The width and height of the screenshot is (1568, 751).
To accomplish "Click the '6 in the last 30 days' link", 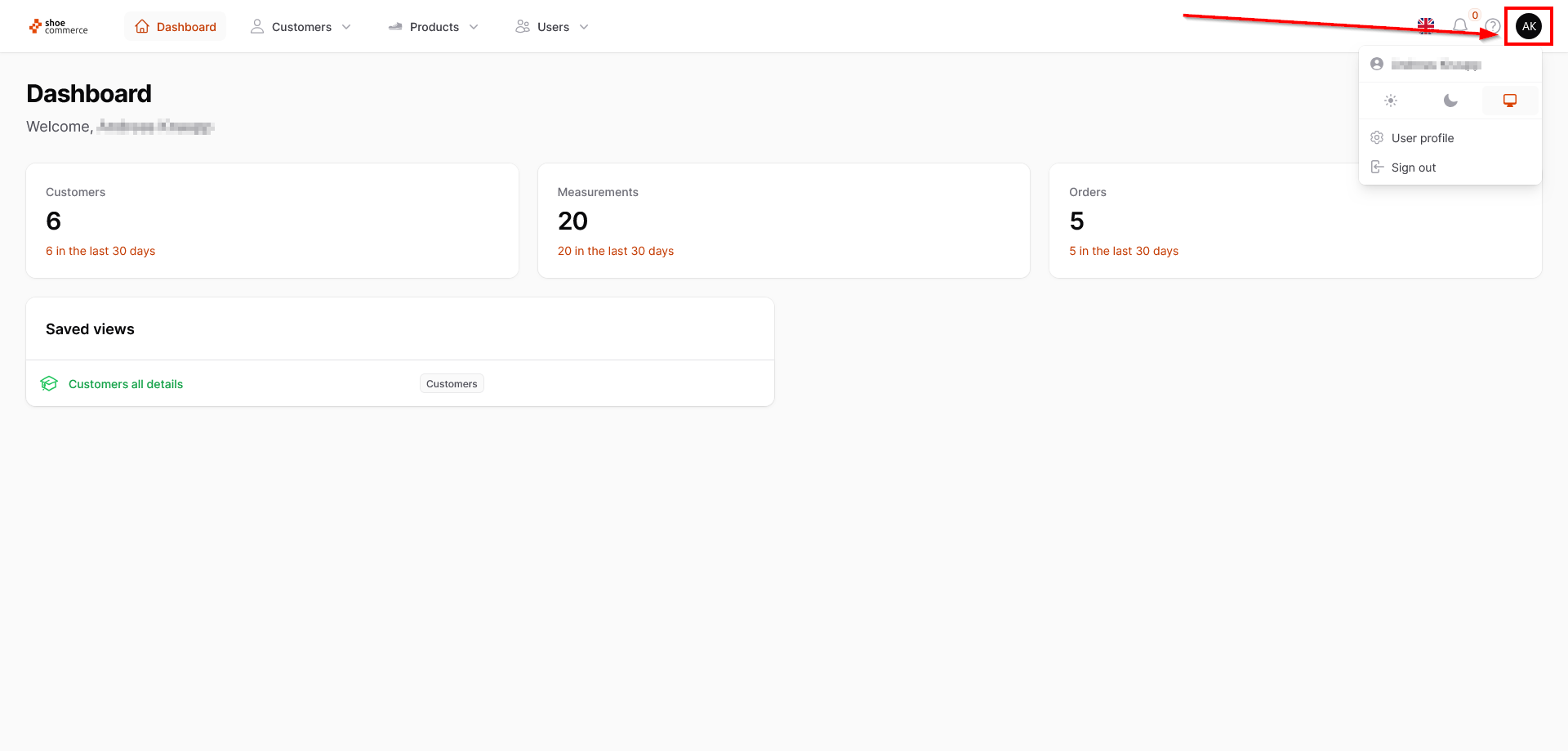I will [x=100, y=251].
